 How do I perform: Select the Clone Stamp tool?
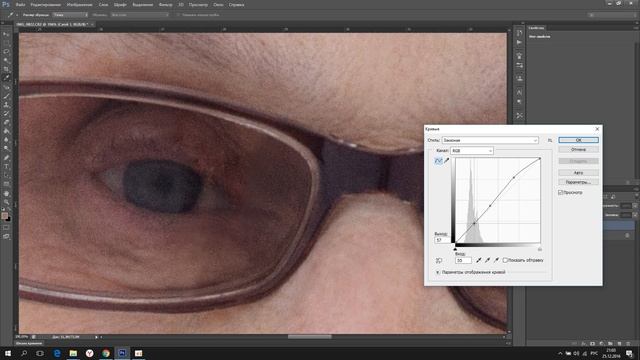click(6, 105)
